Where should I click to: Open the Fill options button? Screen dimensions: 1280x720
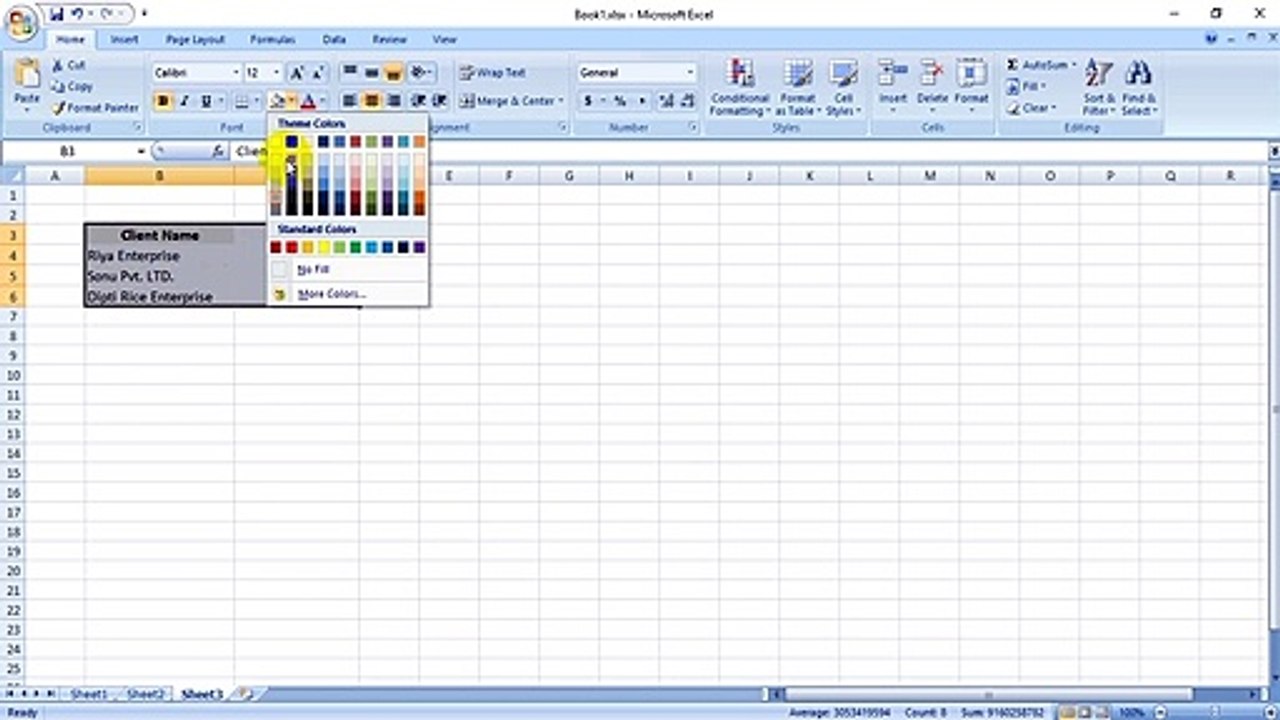click(1025, 86)
